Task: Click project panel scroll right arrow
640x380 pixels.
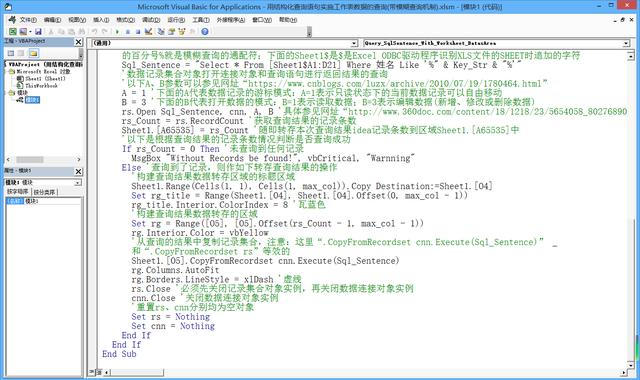Action: tap(79, 160)
